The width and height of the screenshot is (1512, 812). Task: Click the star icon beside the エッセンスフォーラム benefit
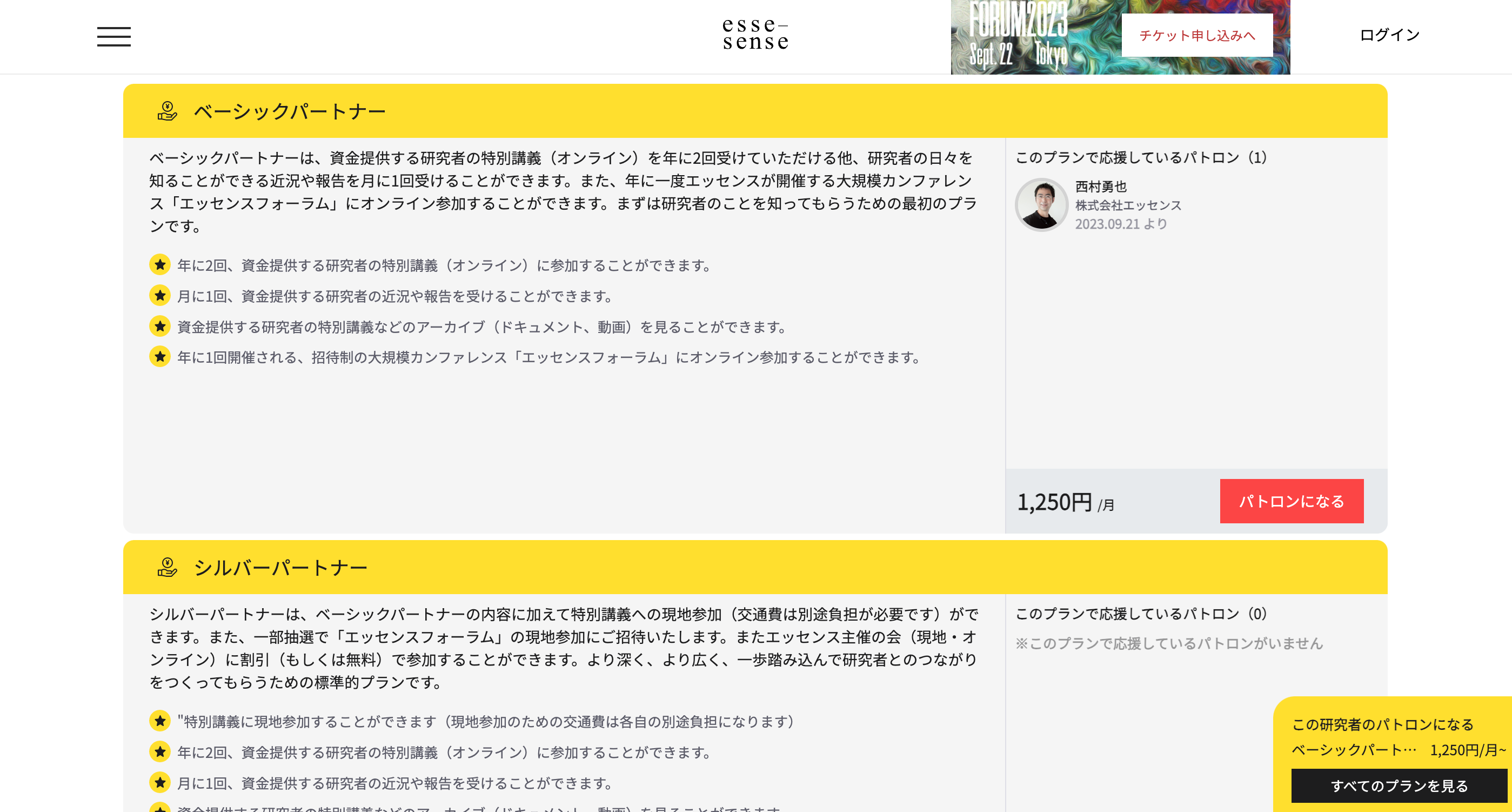[x=160, y=356]
